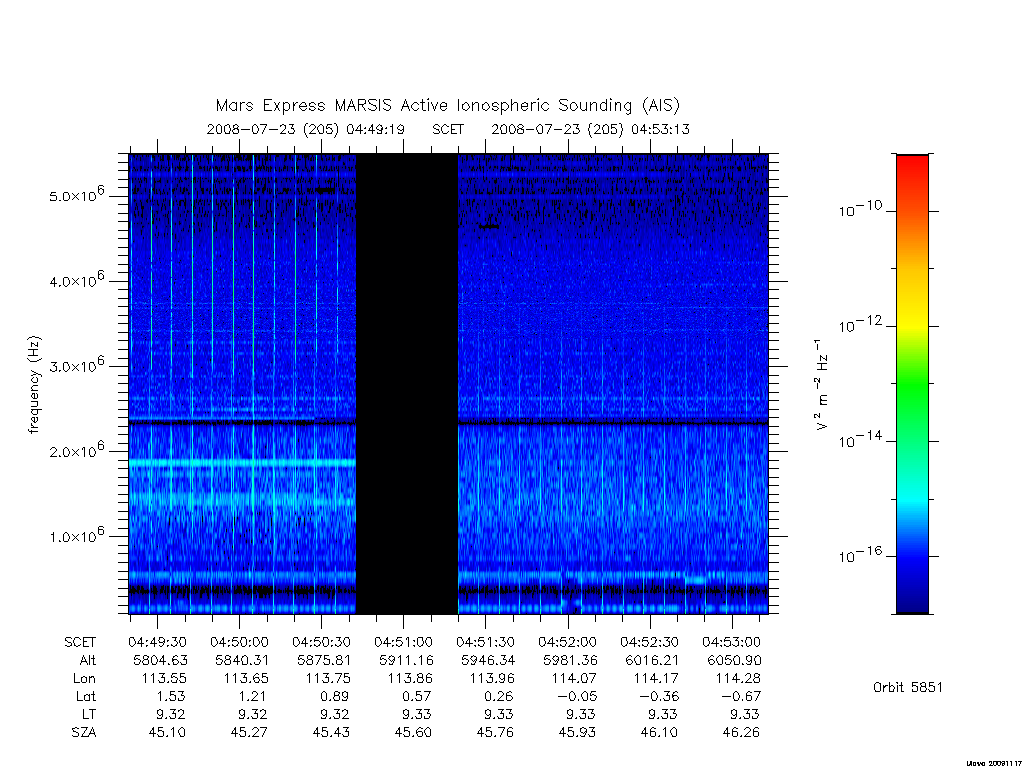The image size is (1024, 768).
Task: Select the latitude value -0.67
Action: click(741, 696)
